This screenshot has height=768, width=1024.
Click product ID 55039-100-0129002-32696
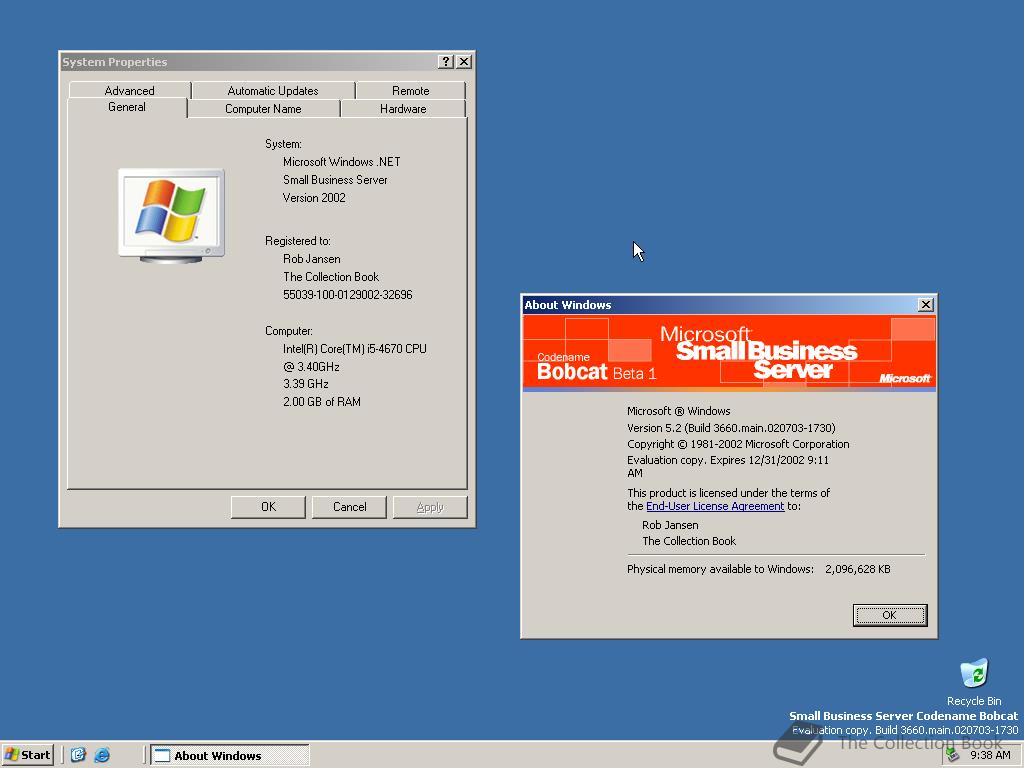pyautogui.click(x=347, y=295)
